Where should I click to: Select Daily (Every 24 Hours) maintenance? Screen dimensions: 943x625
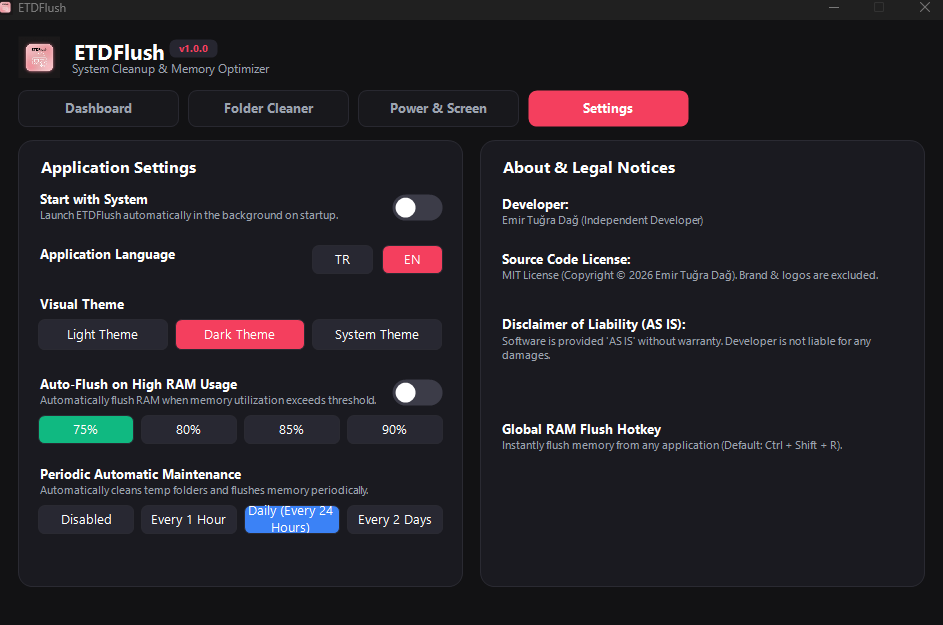pyautogui.click(x=292, y=519)
